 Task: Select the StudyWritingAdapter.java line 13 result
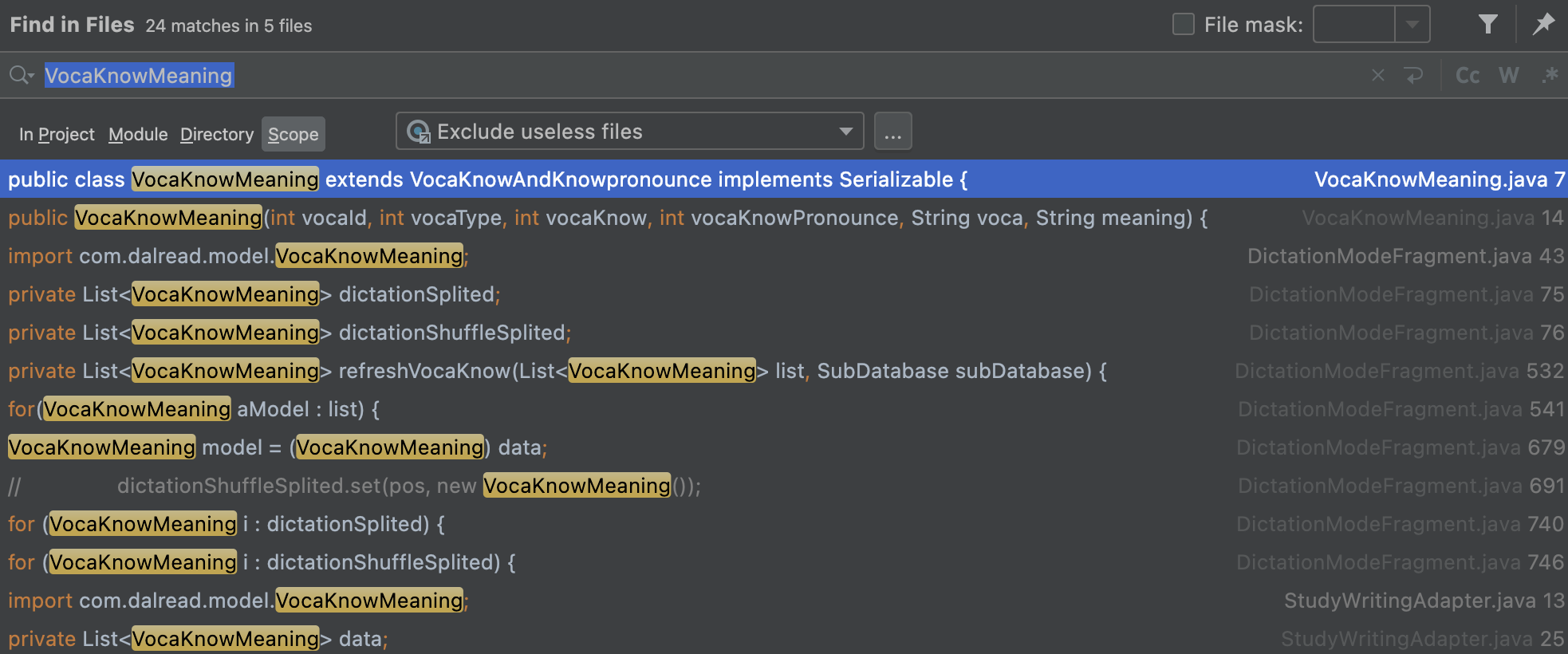point(638,601)
